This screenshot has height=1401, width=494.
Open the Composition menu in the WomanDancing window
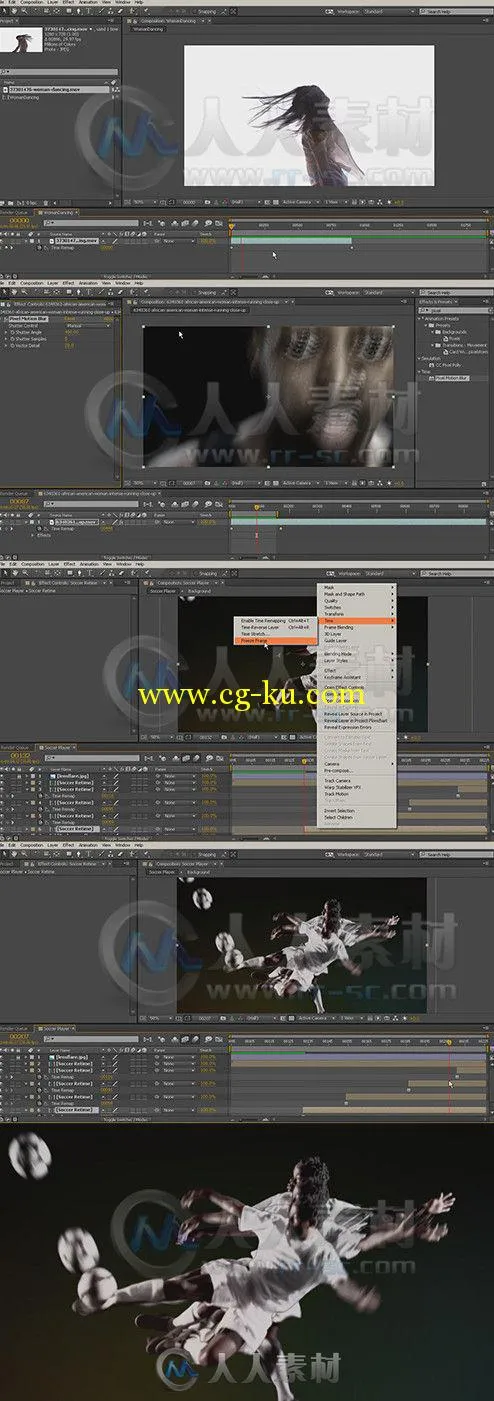32,3
